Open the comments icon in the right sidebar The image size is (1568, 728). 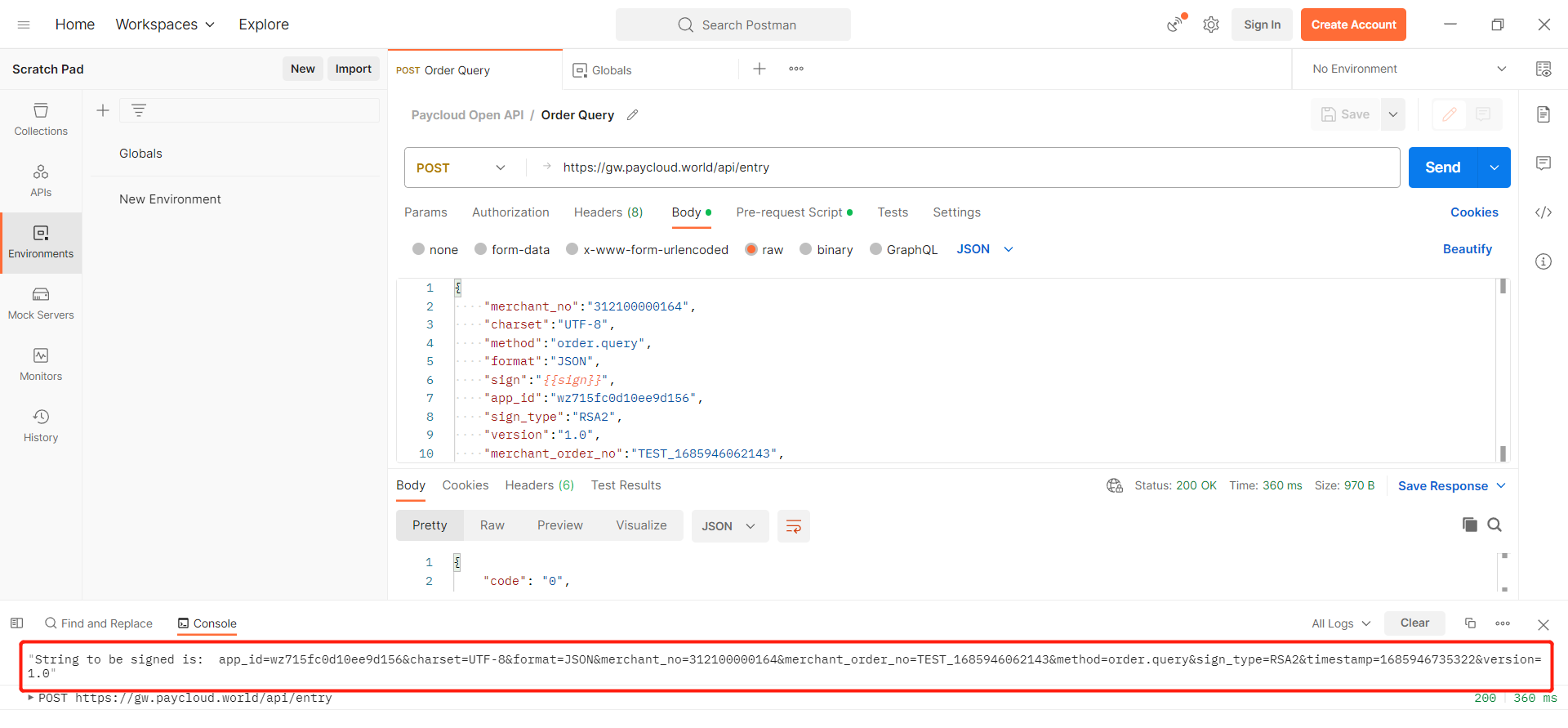pyautogui.click(x=1543, y=163)
